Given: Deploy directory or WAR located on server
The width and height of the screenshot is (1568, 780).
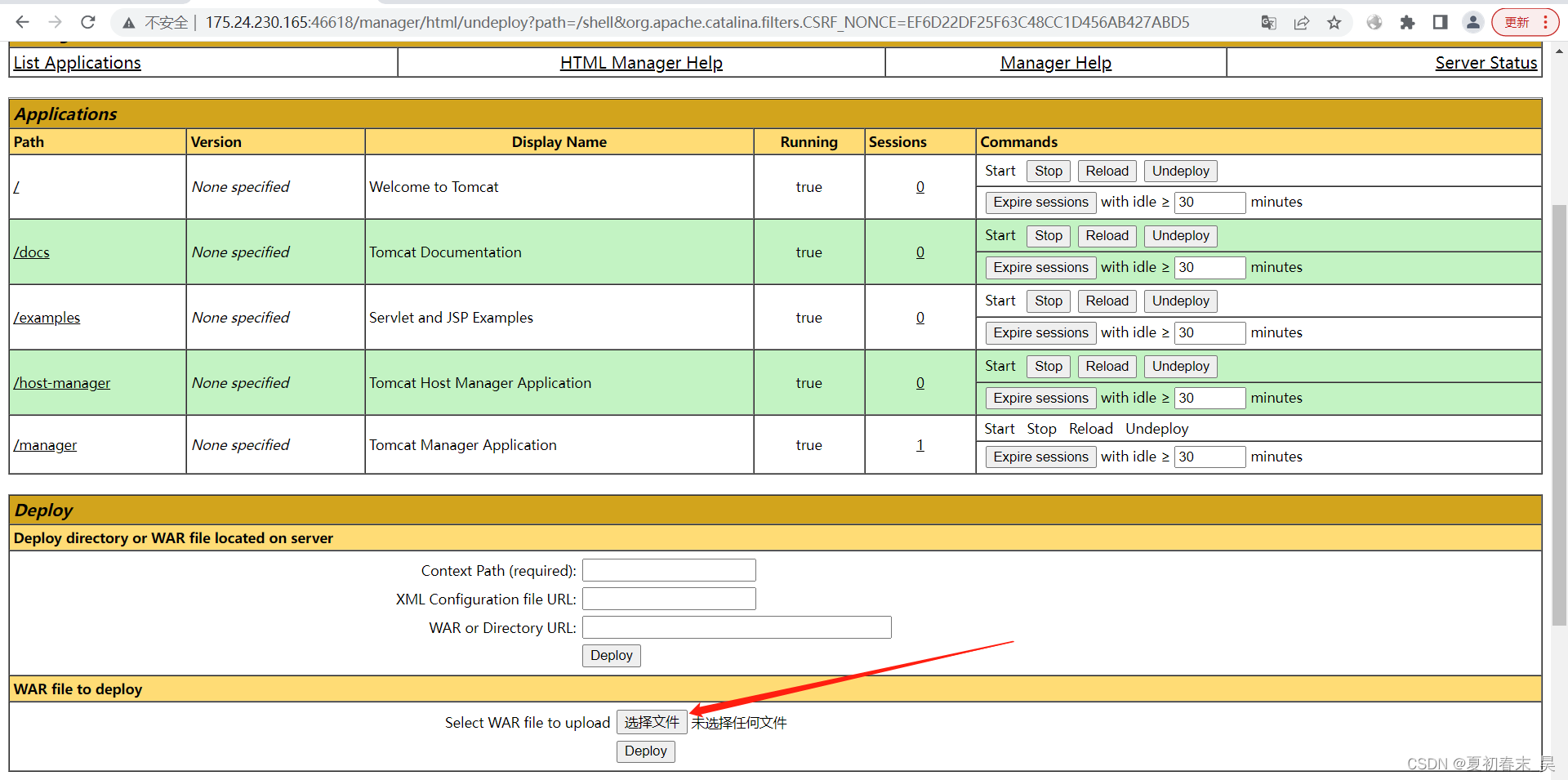Looking at the screenshot, I should point(611,656).
